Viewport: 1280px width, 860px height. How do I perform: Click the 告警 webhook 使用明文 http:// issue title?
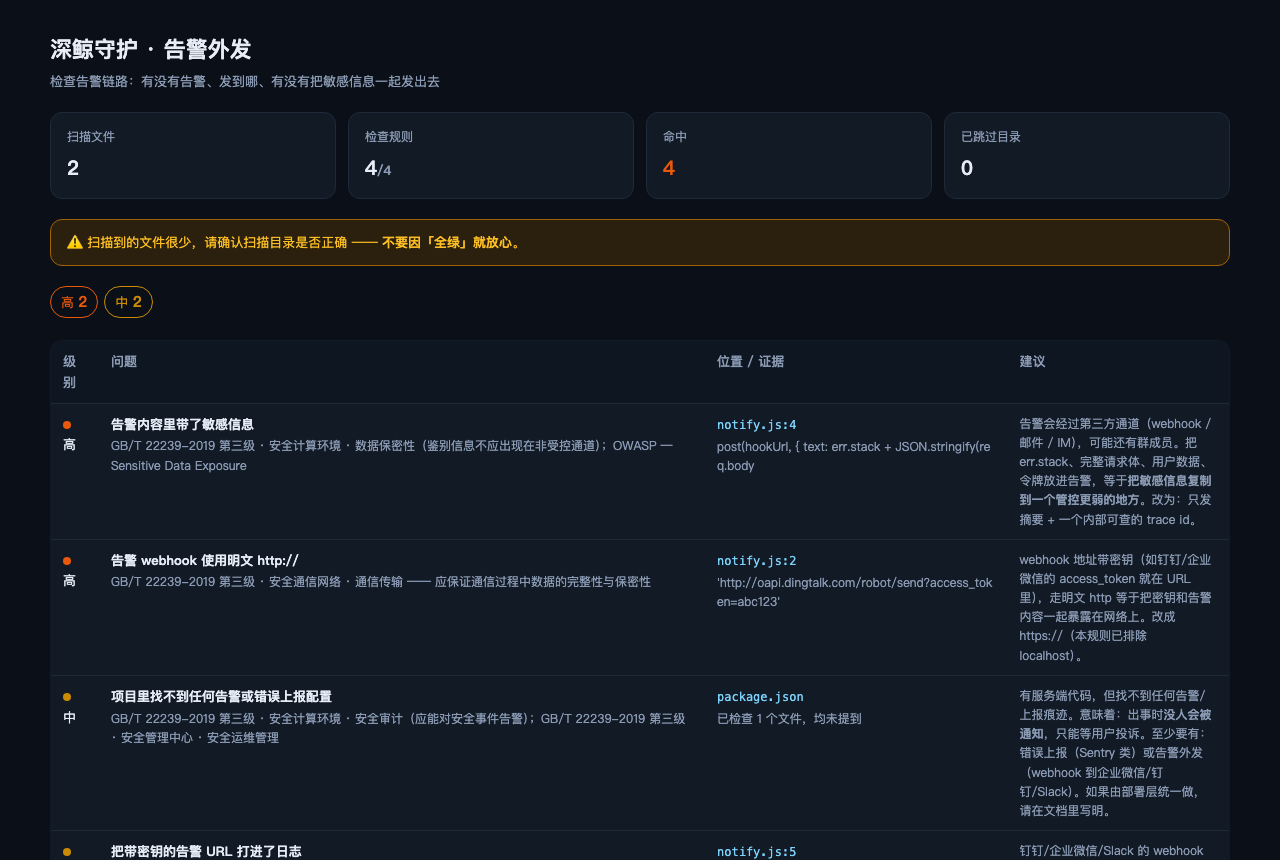click(205, 561)
